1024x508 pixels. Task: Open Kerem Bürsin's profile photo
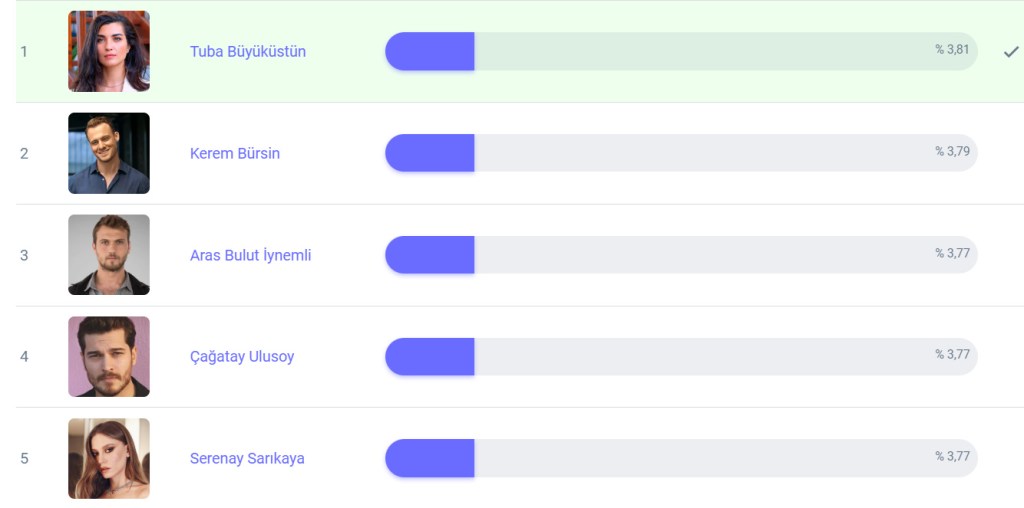pos(109,153)
